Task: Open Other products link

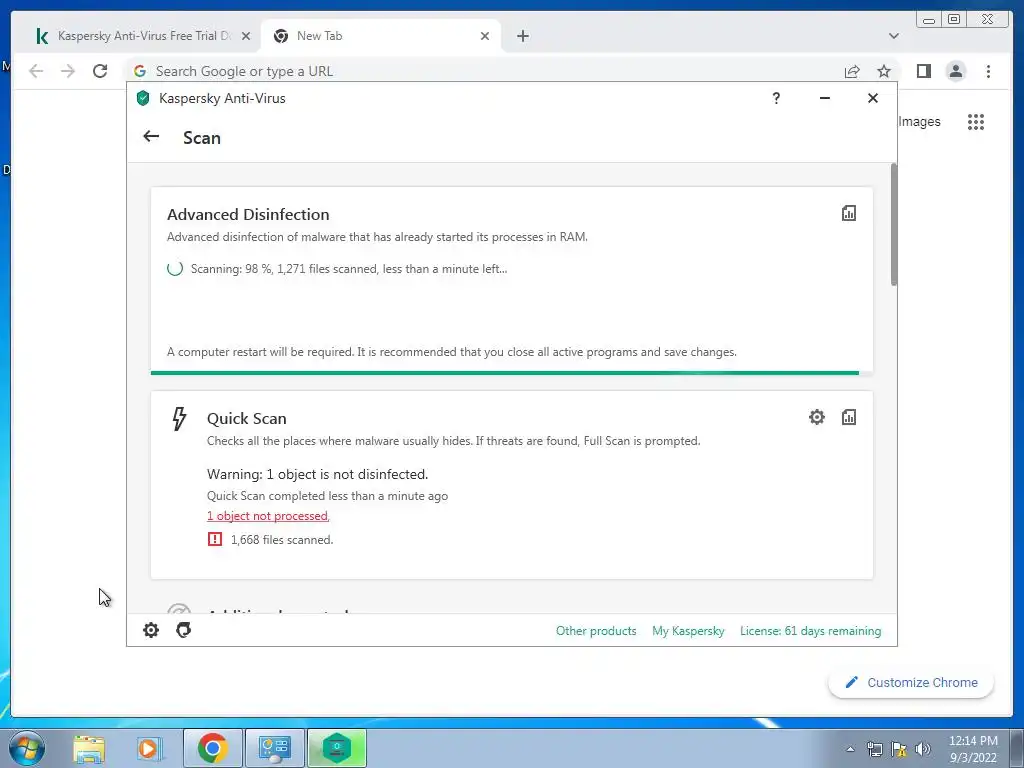Action: (596, 631)
